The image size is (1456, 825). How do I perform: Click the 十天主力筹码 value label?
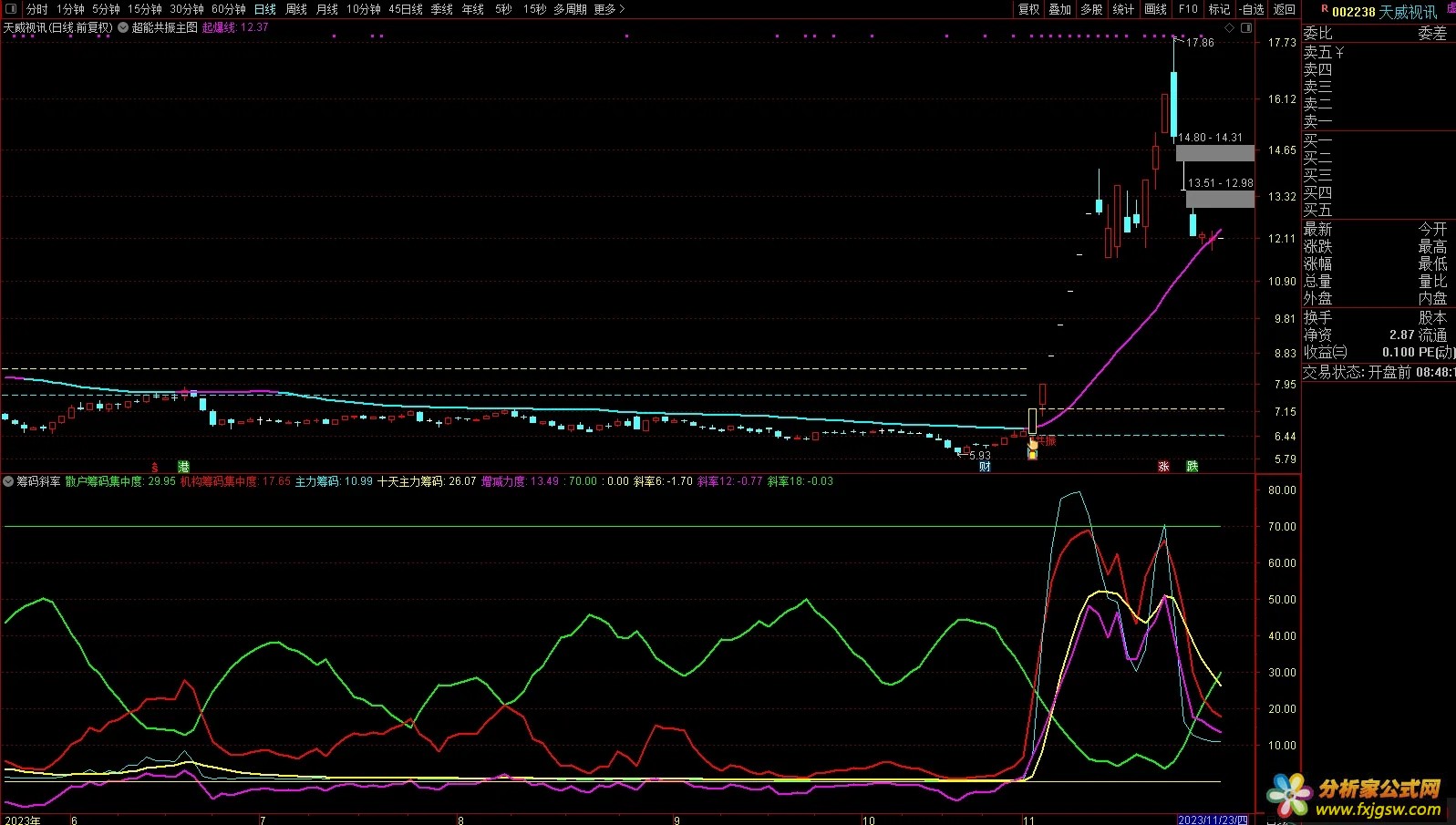pos(427,481)
